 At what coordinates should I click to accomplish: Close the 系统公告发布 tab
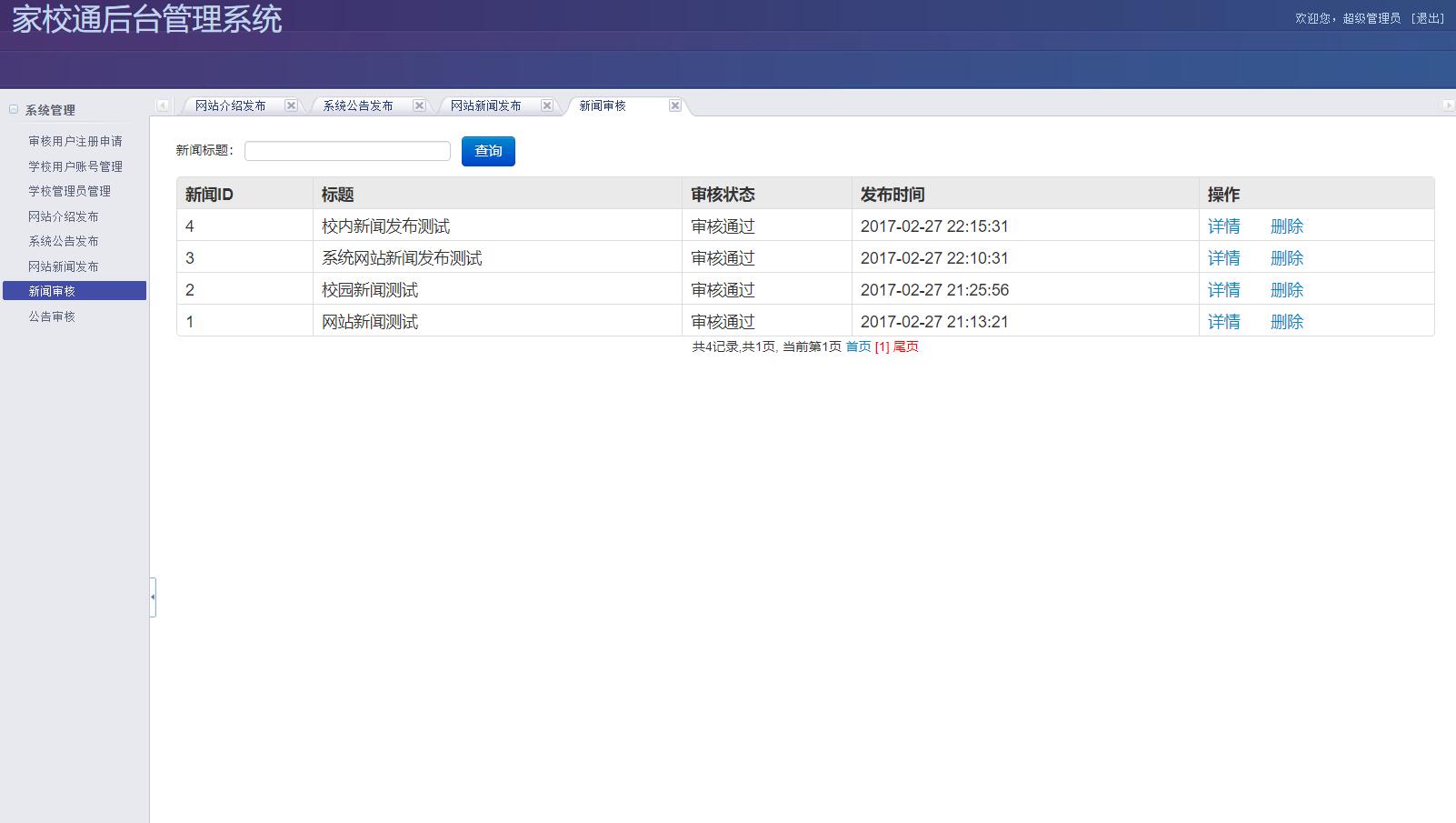pos(419,105)
